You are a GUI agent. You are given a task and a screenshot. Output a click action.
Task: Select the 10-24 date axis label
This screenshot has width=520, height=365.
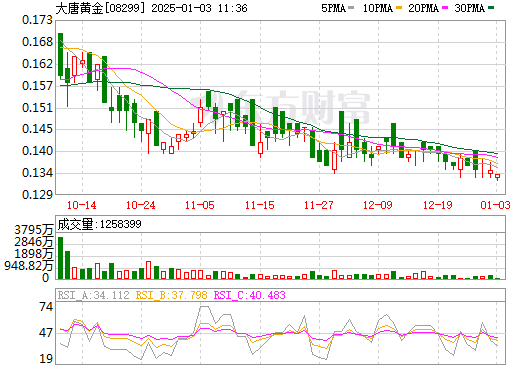coord(141,205)
